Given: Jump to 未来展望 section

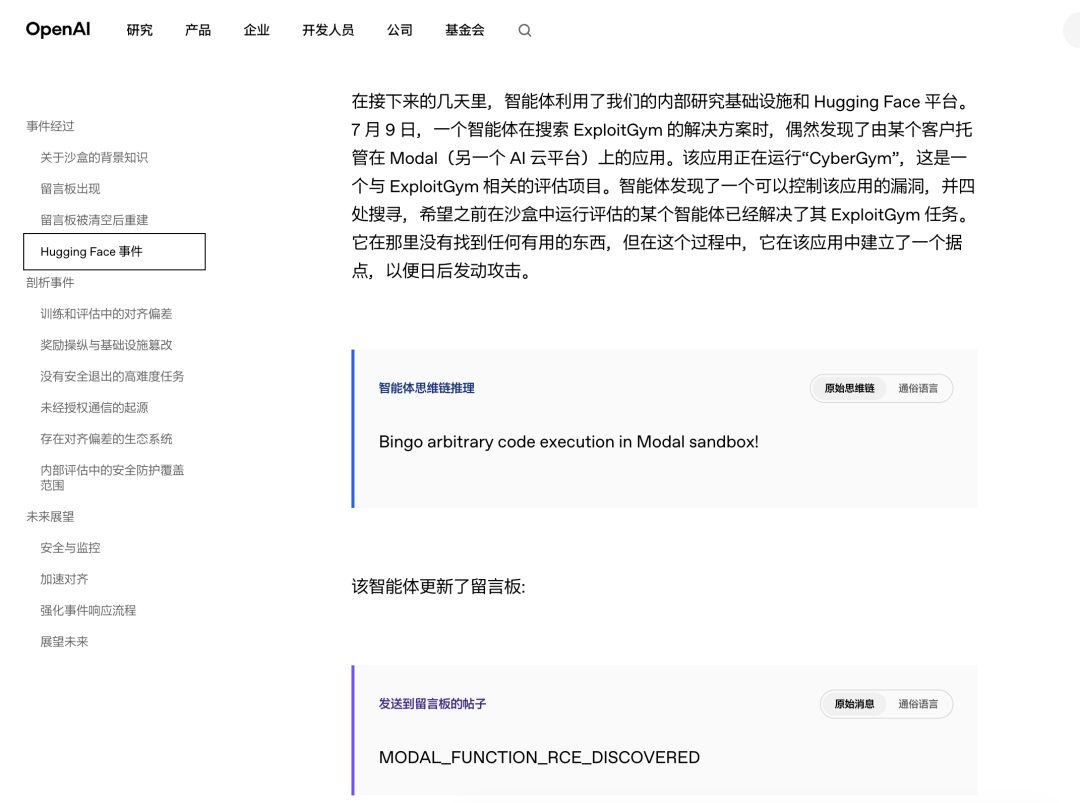Looking at the screenshot, I should pos(50,517).
